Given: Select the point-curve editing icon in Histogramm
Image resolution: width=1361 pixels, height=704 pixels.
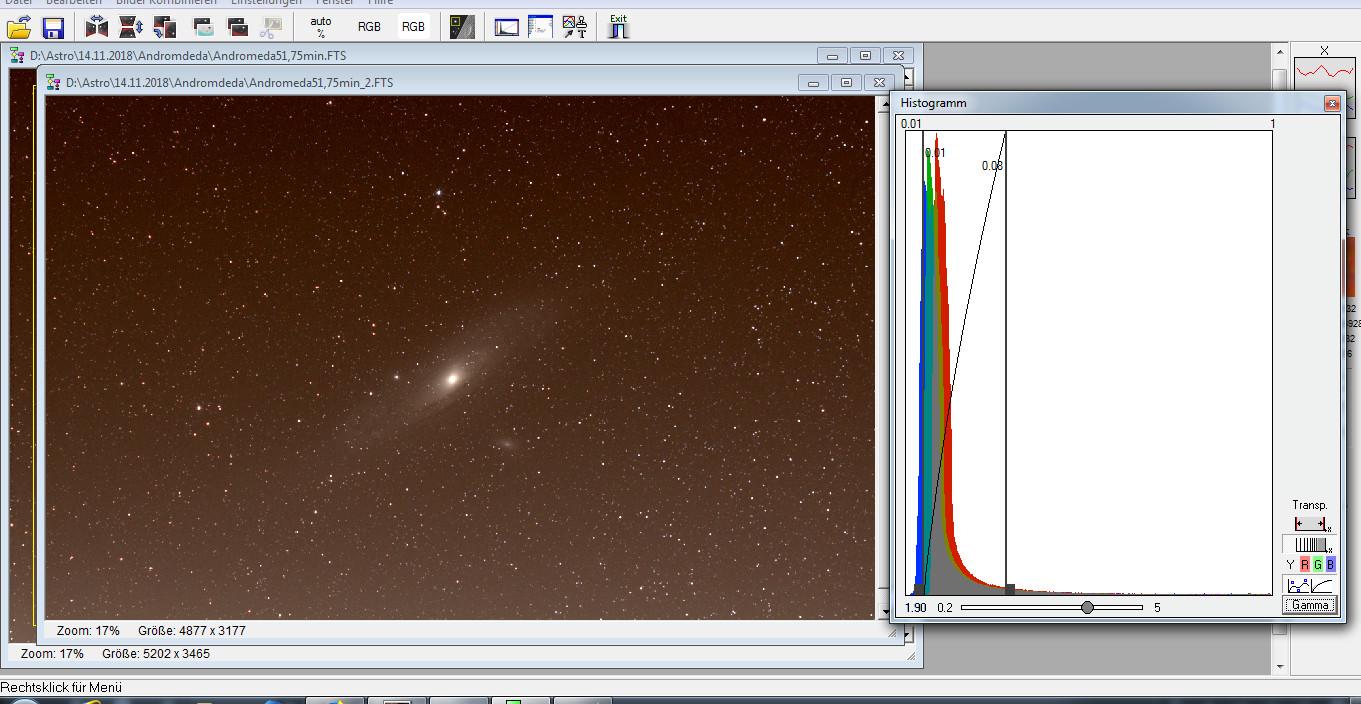Looking at the screenshot, I should pos(1298,585).
